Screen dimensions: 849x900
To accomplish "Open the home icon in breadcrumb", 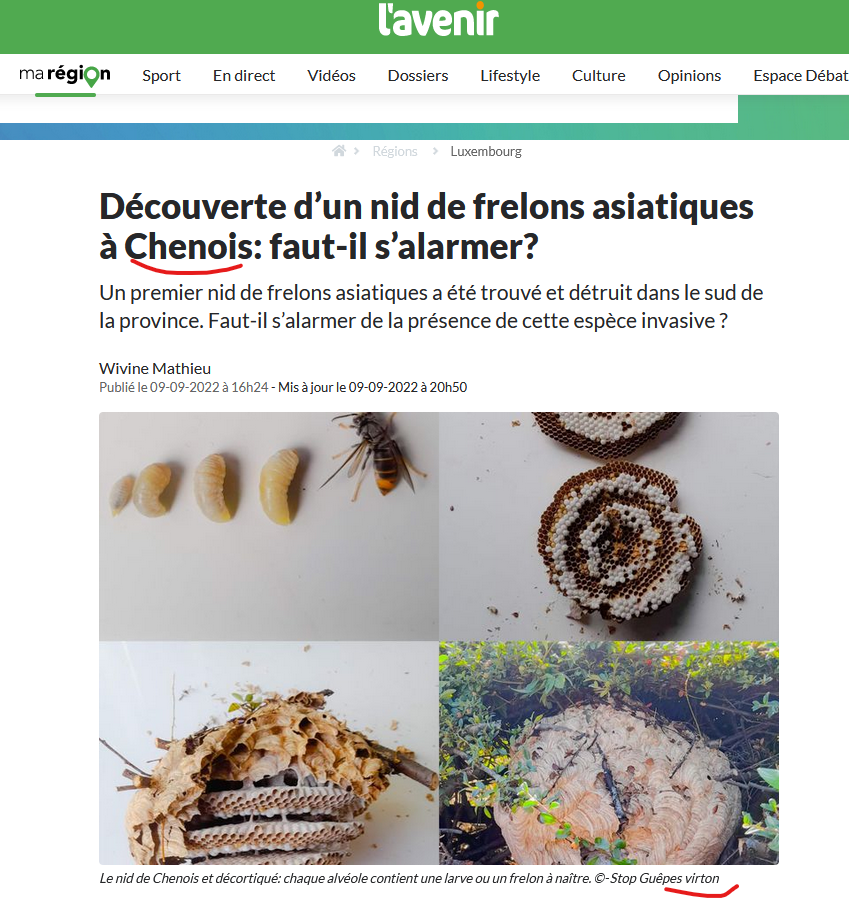I will point(339,151).
